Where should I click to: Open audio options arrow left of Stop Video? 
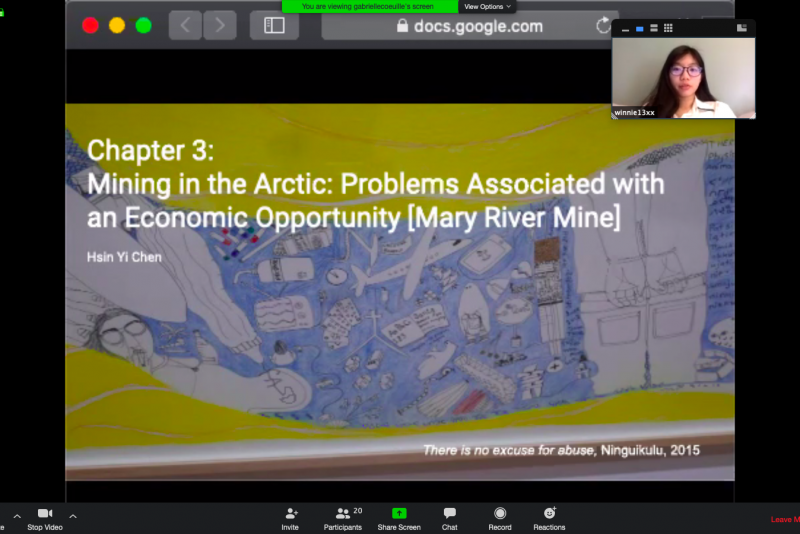17,516
